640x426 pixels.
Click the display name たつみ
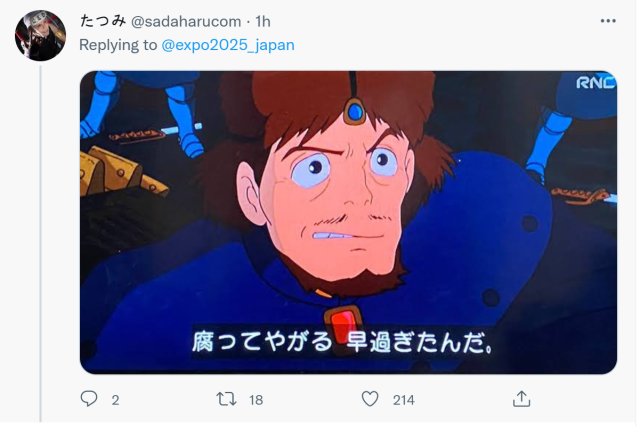102,21
